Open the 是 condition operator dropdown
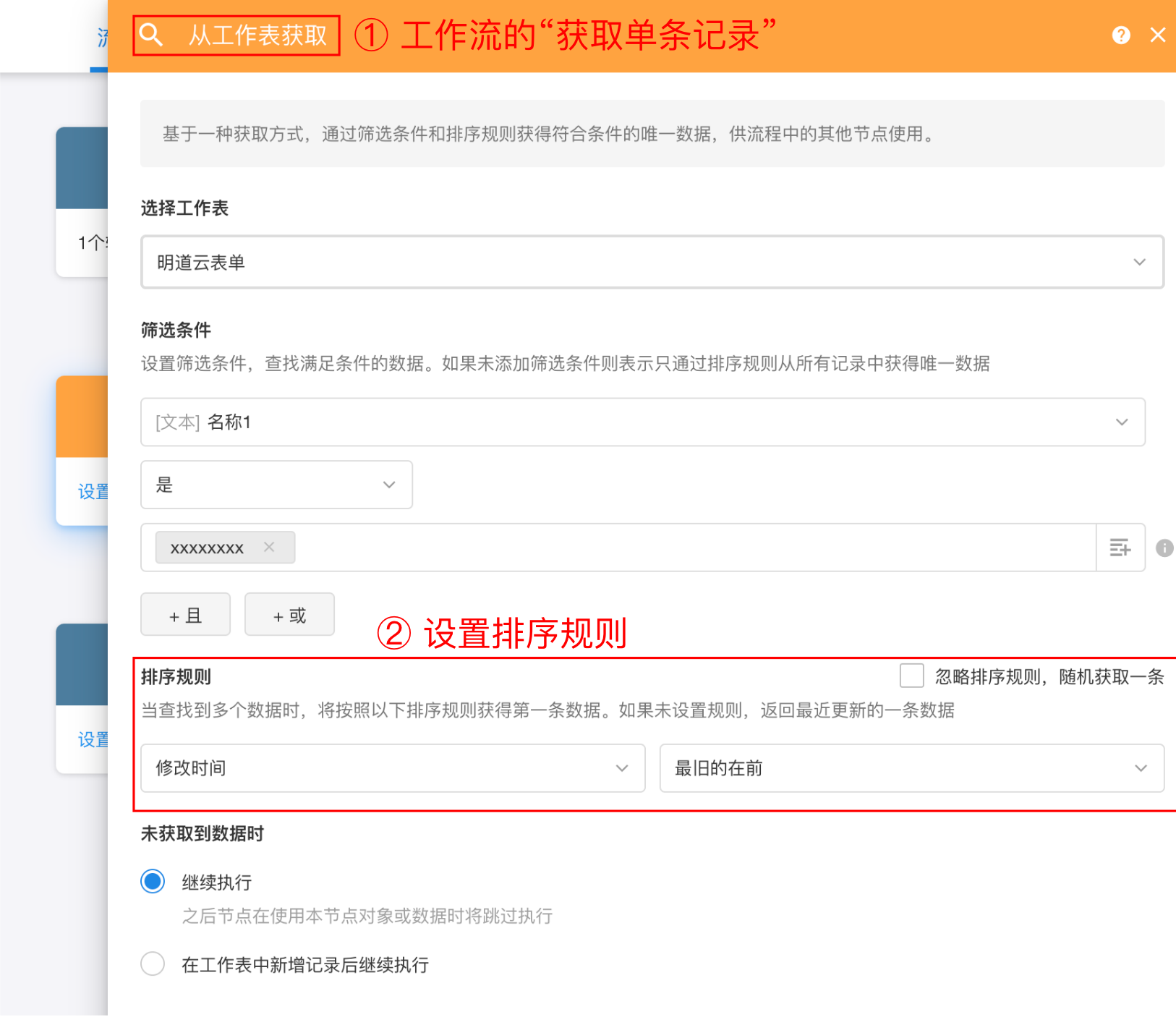The height and width of the screenshot is (1017, 1176). coord(276,485)
